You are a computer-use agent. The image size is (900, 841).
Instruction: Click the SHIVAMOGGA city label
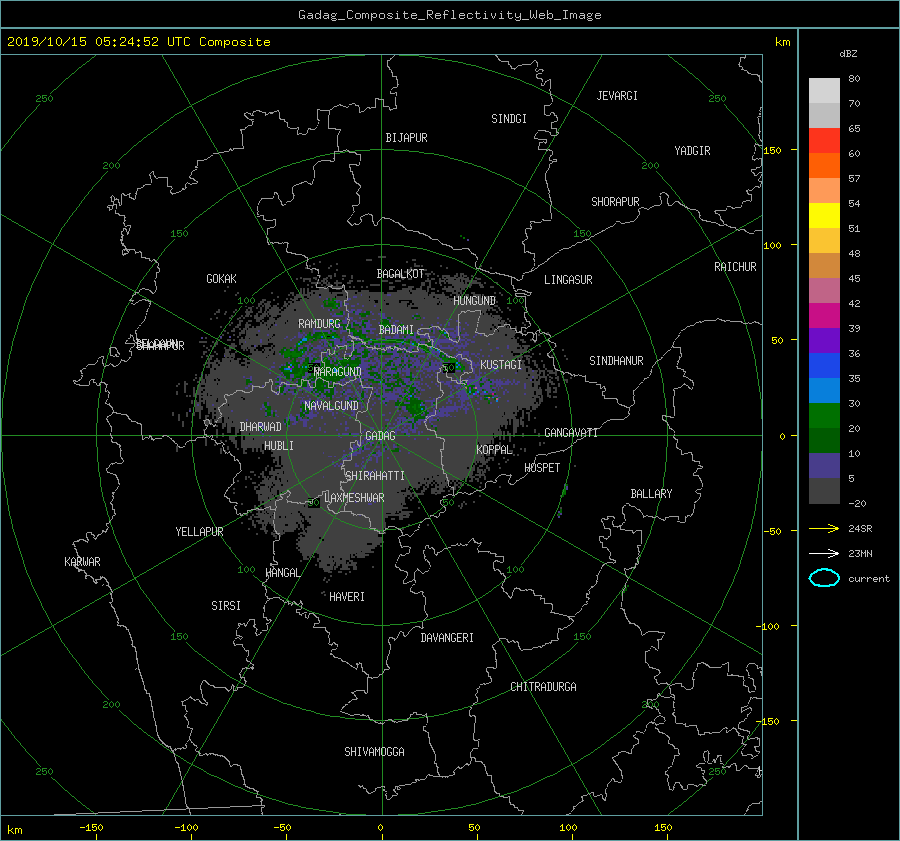(374, 751)
